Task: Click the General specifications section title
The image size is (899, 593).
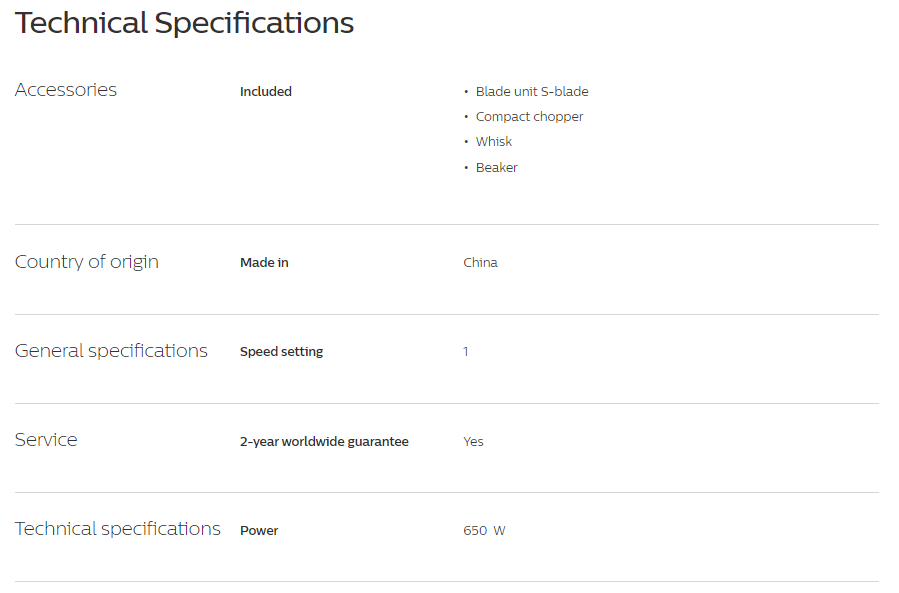Action: (x=111, y=351)
